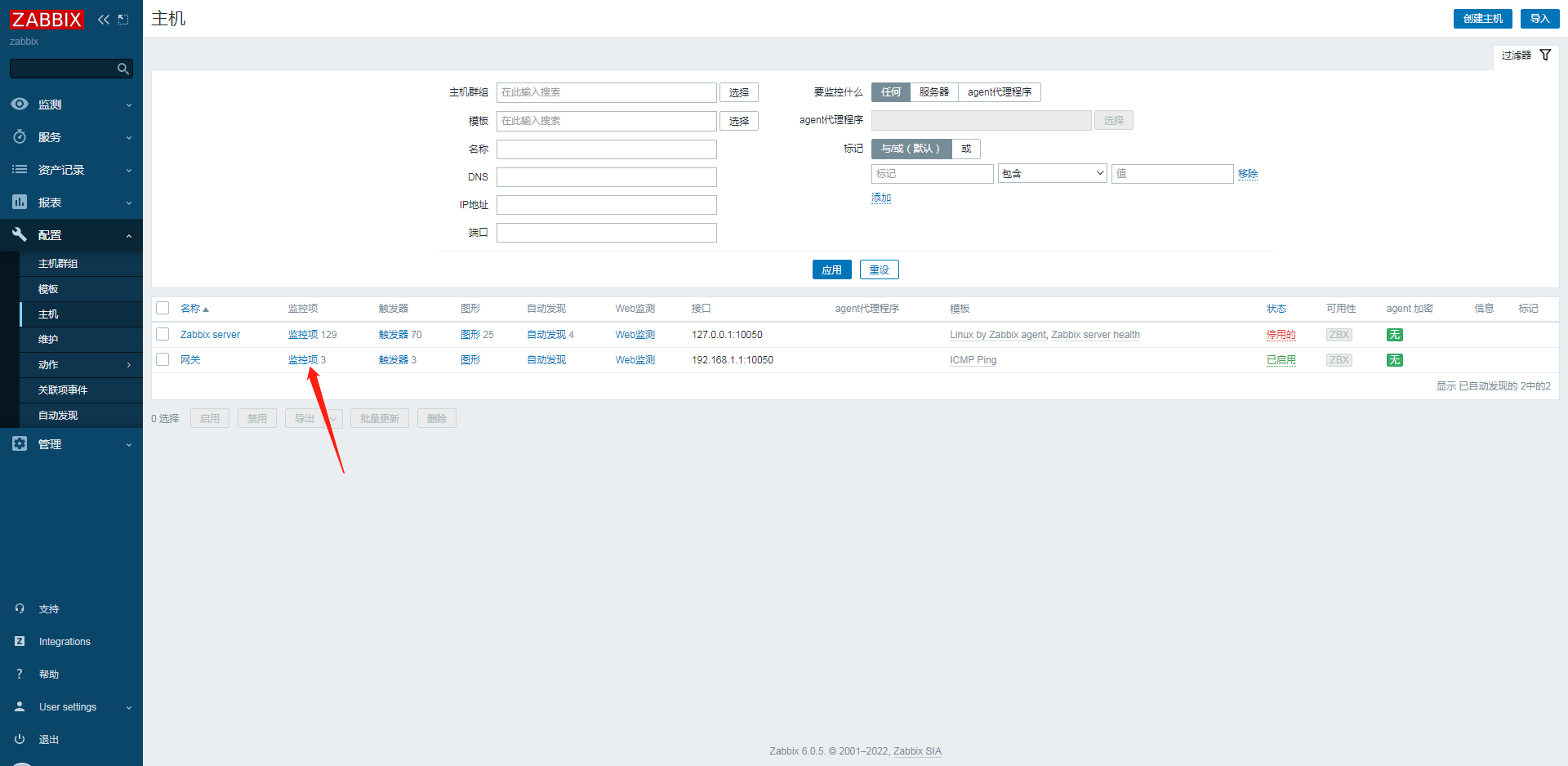
Task: Check the Zabbix server row checkbox
Action: pos(163,334)
